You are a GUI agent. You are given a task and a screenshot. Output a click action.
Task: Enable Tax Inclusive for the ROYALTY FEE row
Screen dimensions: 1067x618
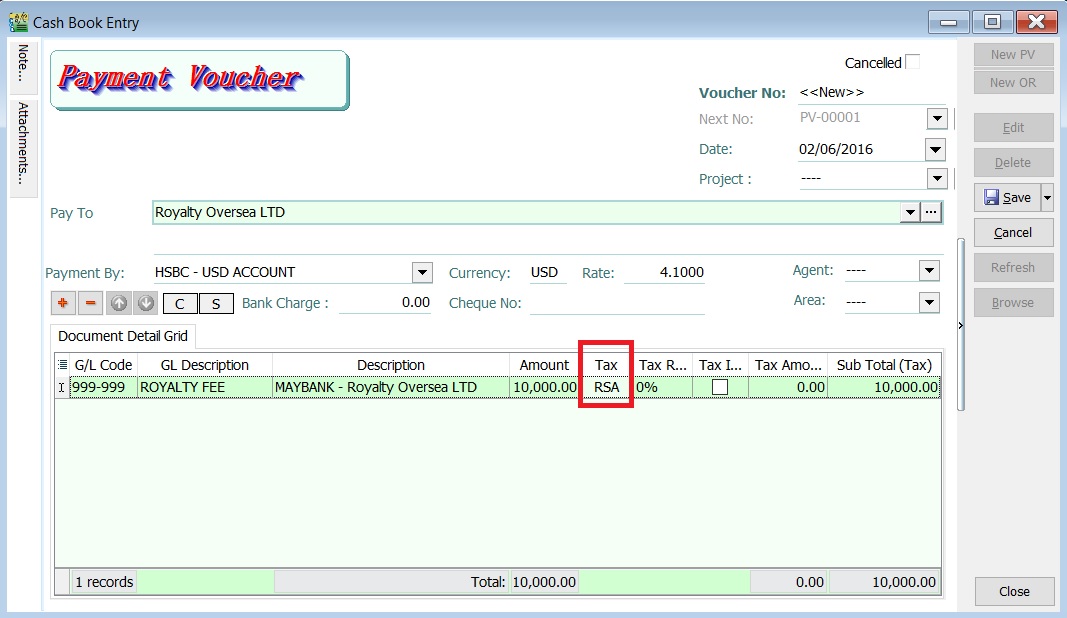720,387
